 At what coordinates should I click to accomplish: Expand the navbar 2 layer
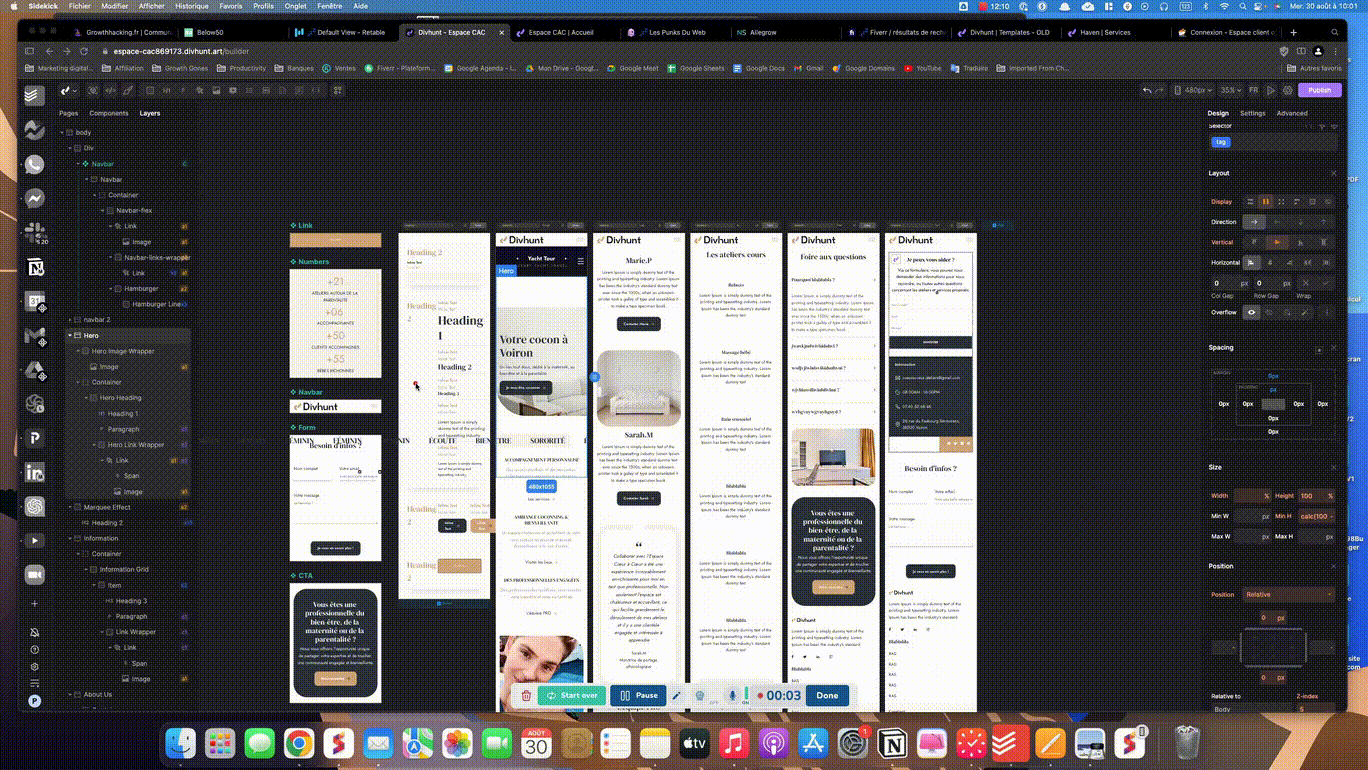tap(70, 320)
